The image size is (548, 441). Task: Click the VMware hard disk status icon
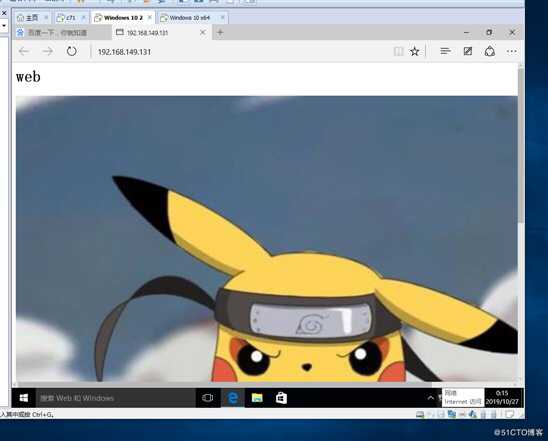coord(420,414)
